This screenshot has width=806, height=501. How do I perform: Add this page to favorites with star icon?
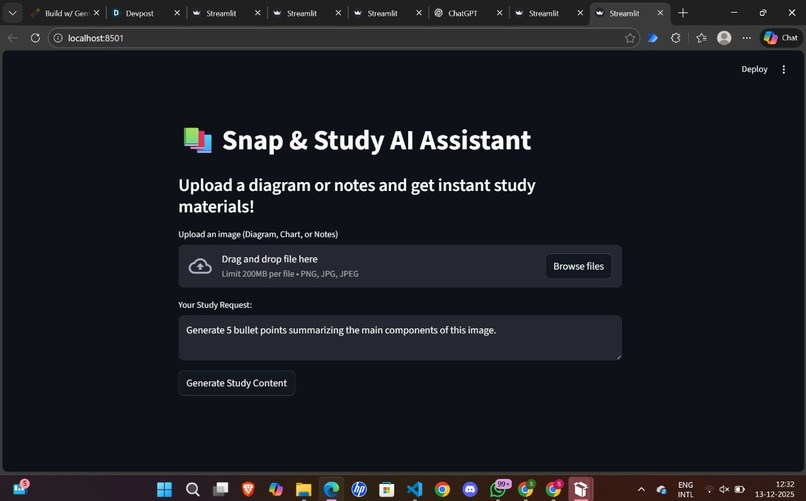(x=630, y=38)
